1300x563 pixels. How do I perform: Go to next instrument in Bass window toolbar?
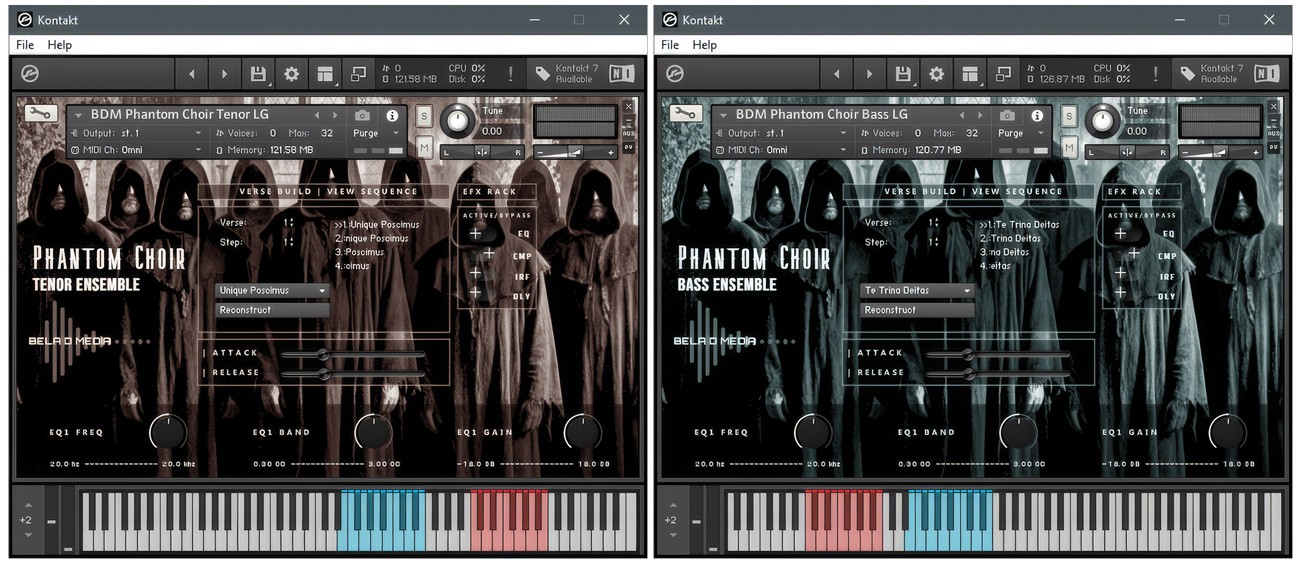[869, 74]
